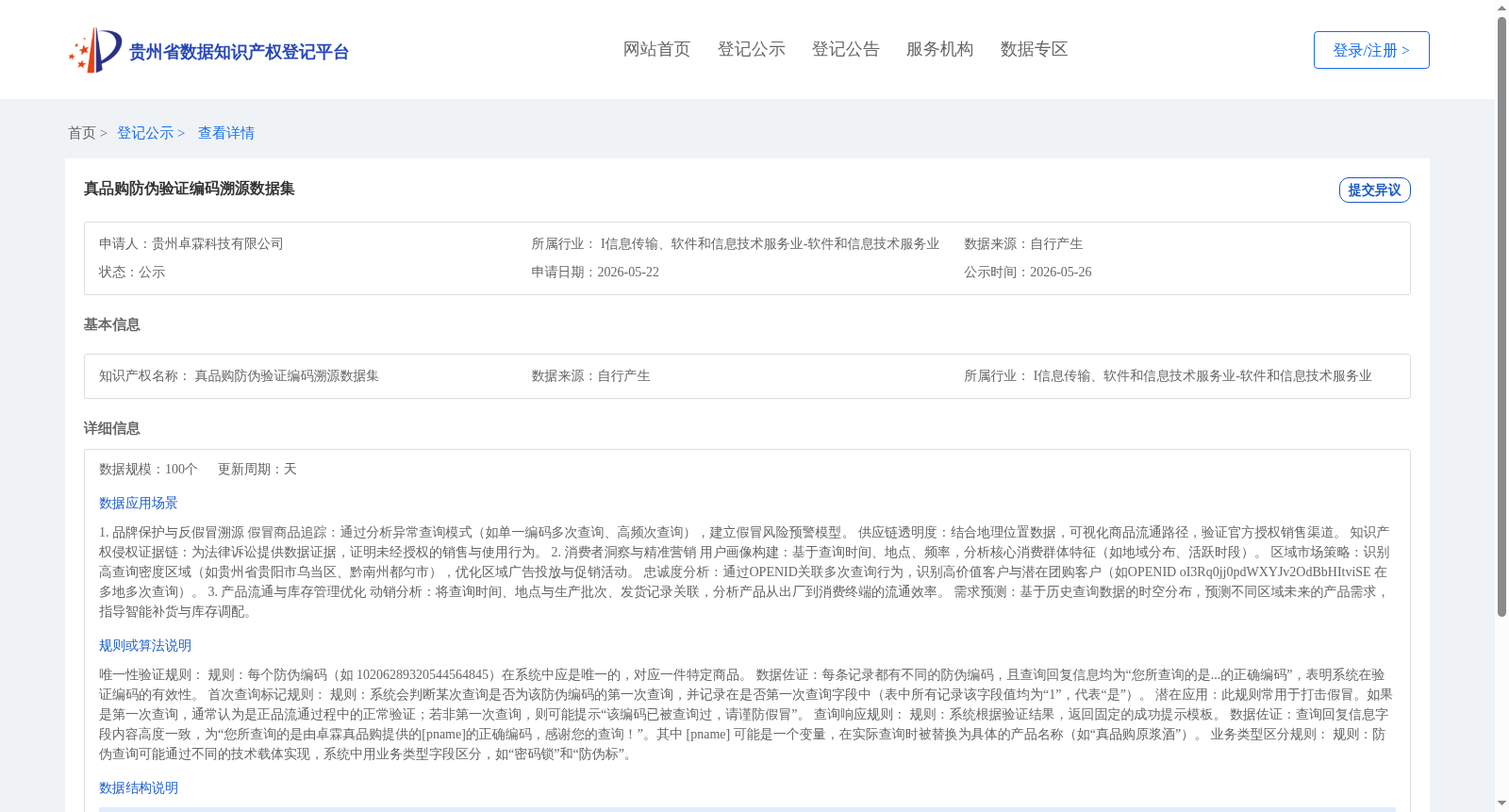Click the 详细信息 section heading
The height and width of the screenshot is (812, 1509).
(112, 428)
